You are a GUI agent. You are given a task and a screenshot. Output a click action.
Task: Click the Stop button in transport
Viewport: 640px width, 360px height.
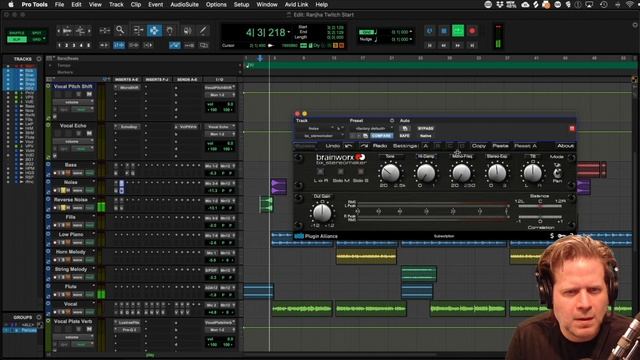(444, 31)
